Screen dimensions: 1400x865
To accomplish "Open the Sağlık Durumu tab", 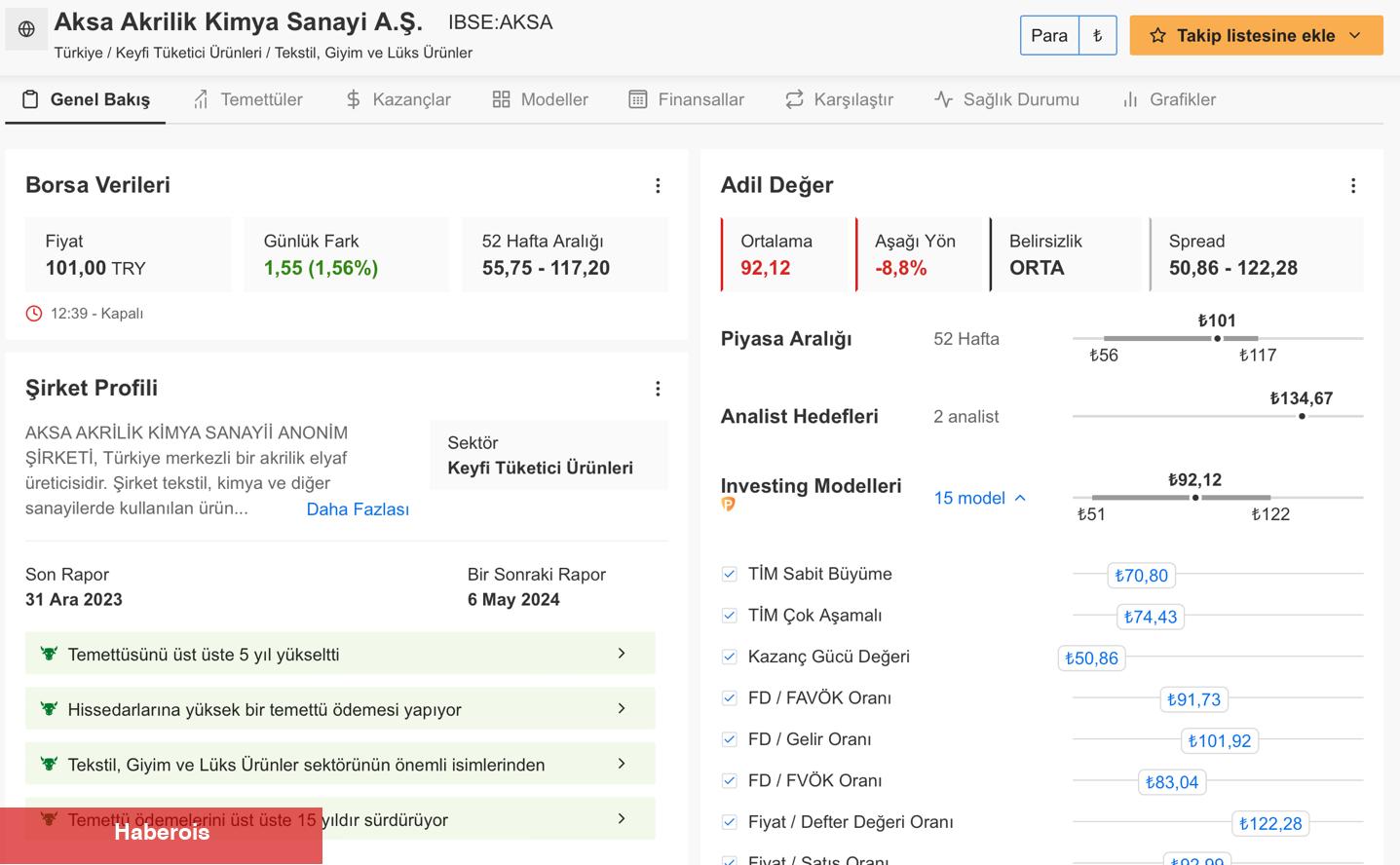I will 1007,99.
